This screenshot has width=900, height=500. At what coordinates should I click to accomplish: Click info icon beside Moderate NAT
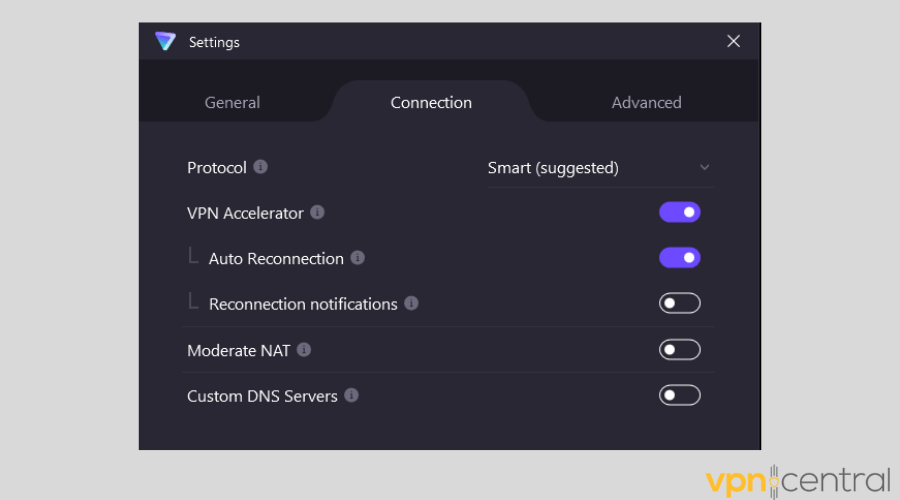pyautogui.click(x=304, y=350)
